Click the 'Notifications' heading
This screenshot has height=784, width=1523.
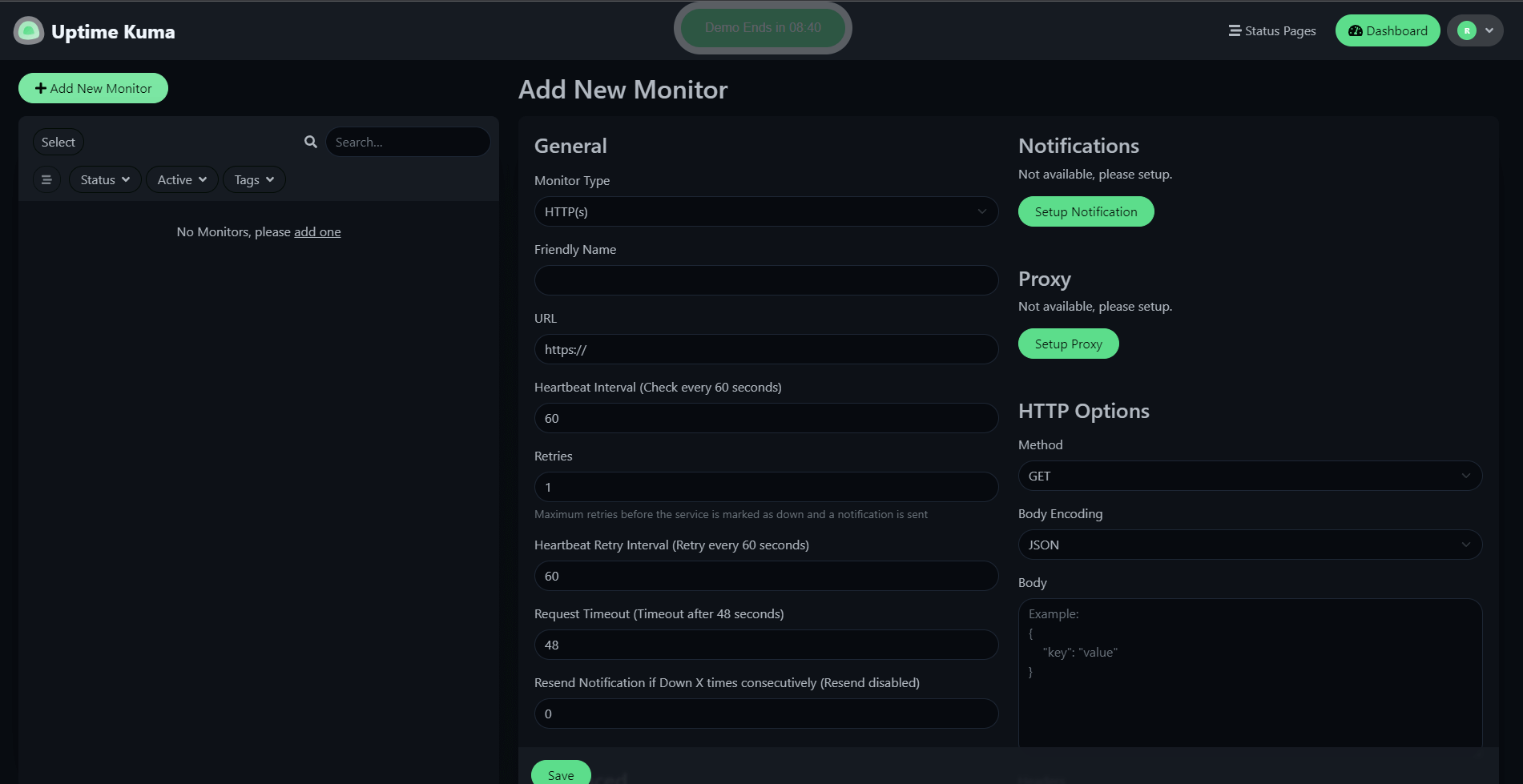[x=1078, y=146]
